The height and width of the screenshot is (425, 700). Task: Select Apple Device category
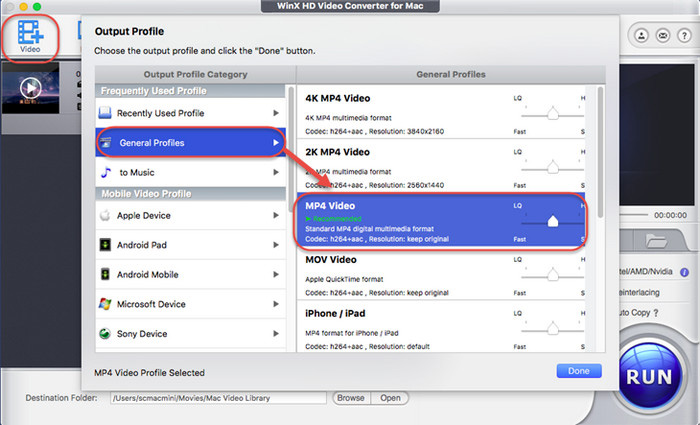pyautogui.click(x=191, y=215)
